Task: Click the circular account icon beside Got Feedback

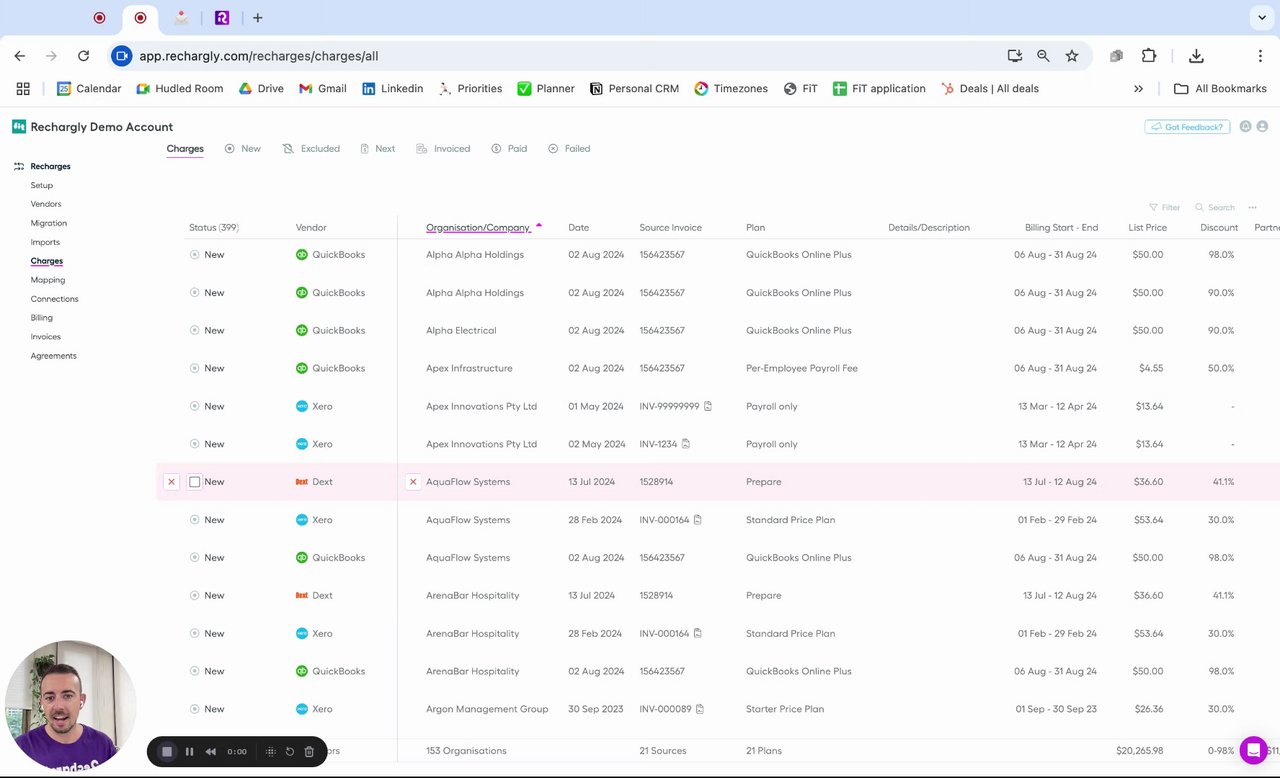Action: [1245, 127]
